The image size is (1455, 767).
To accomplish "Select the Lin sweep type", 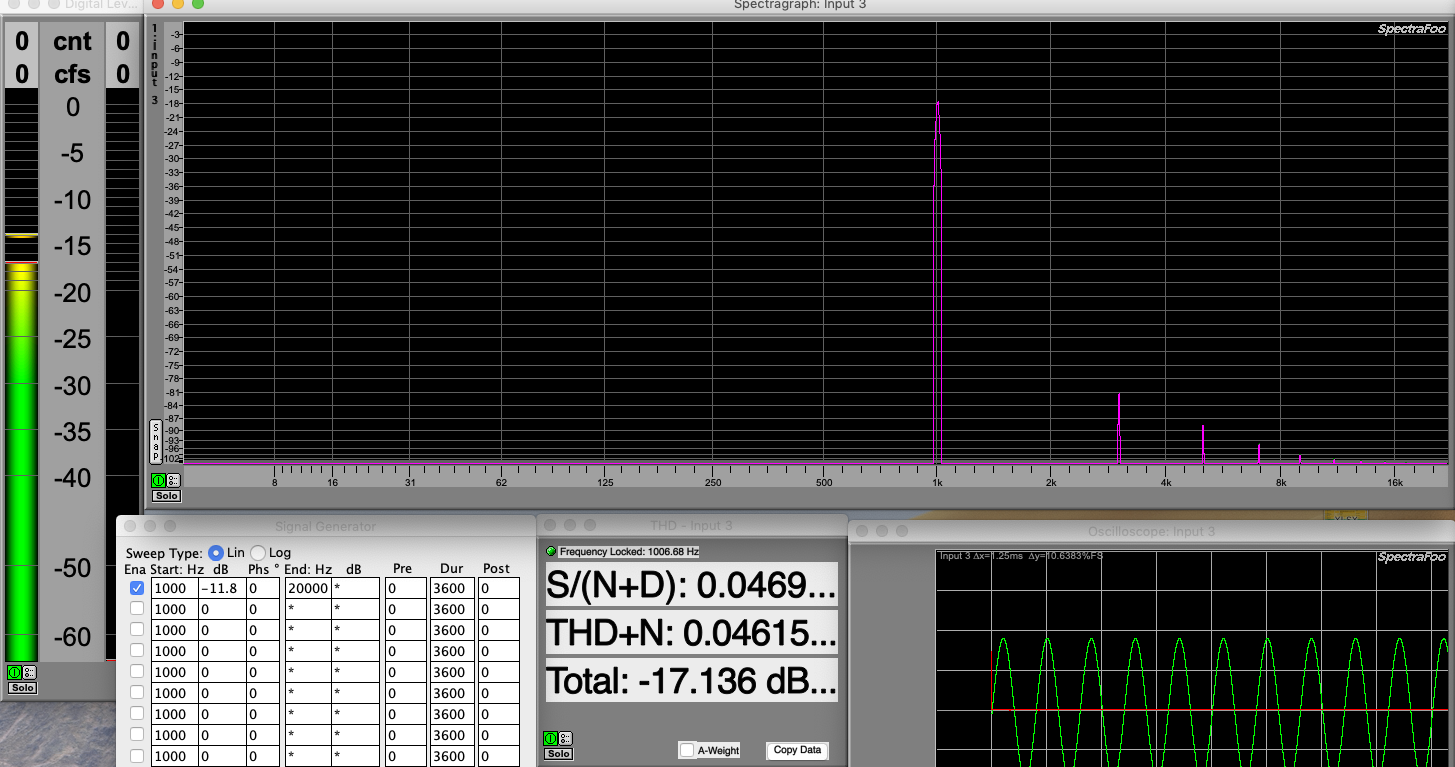I will click(216, 553).
